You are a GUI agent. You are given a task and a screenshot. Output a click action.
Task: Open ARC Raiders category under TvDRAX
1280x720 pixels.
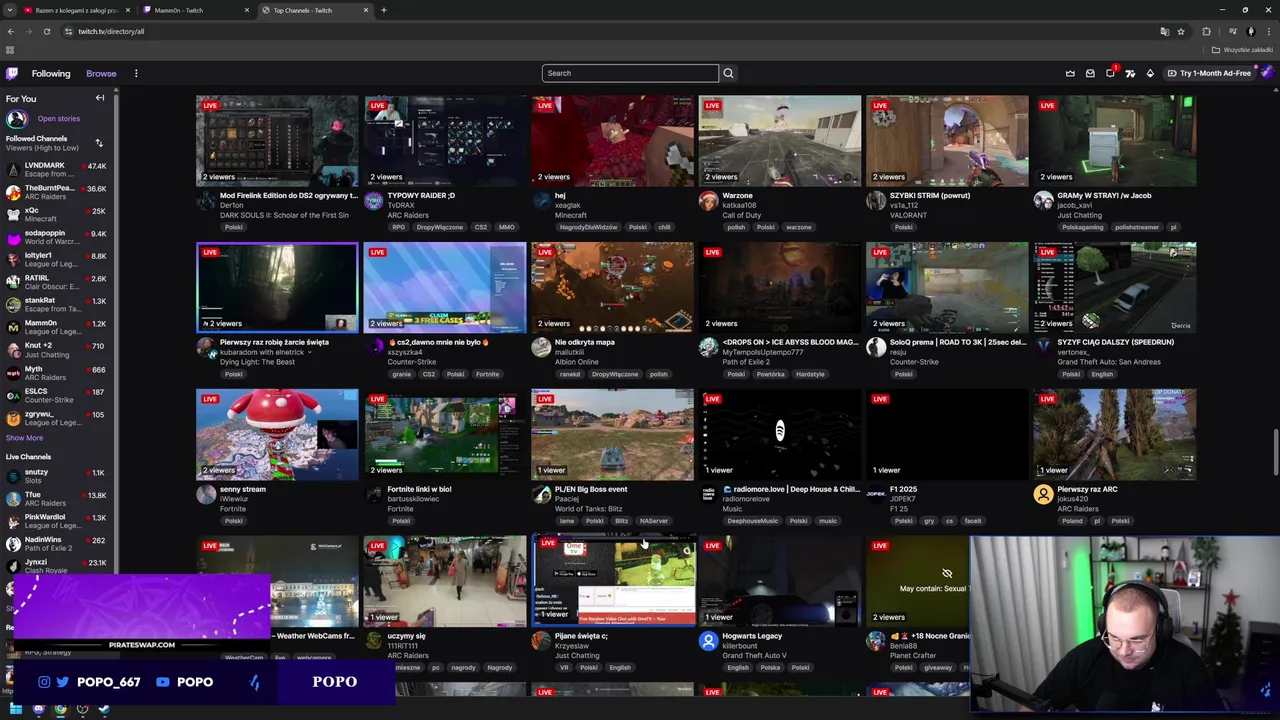pyautogui.click(x=408, y=215)
